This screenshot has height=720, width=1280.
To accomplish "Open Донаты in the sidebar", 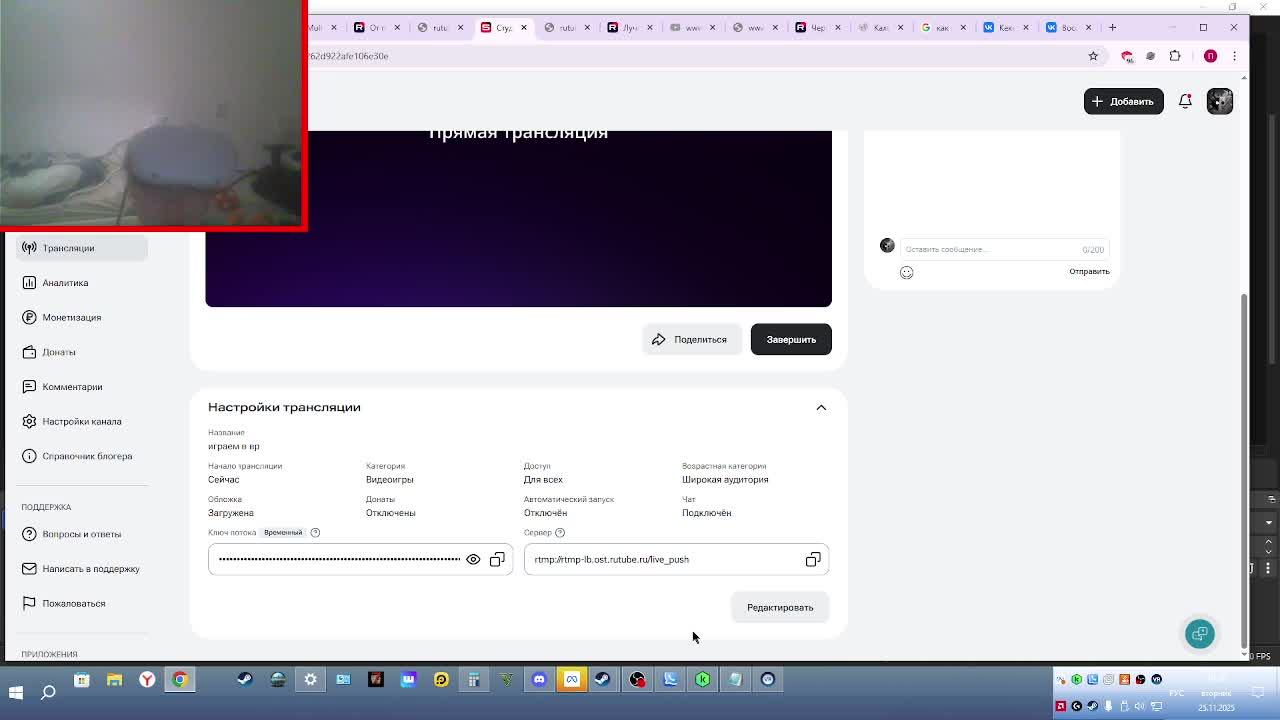I will (x=82, y=352).
